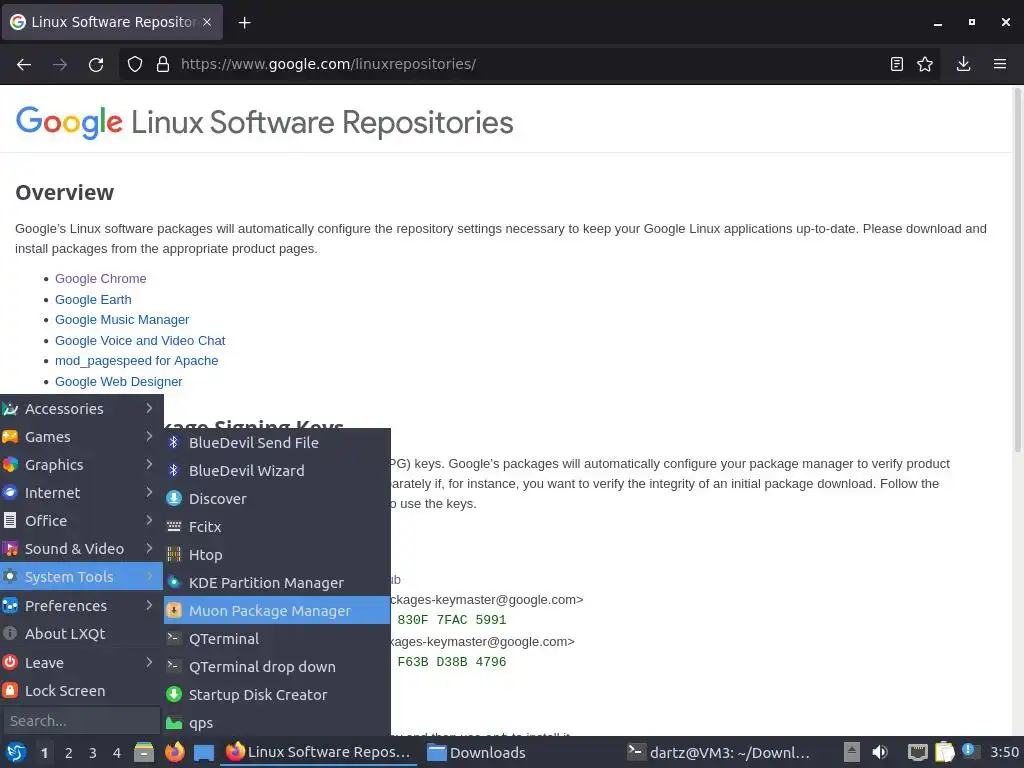This screenshot has width=1024, height=768.
Task: Switch to virtual desktop 1
Action: pos(44,753)
